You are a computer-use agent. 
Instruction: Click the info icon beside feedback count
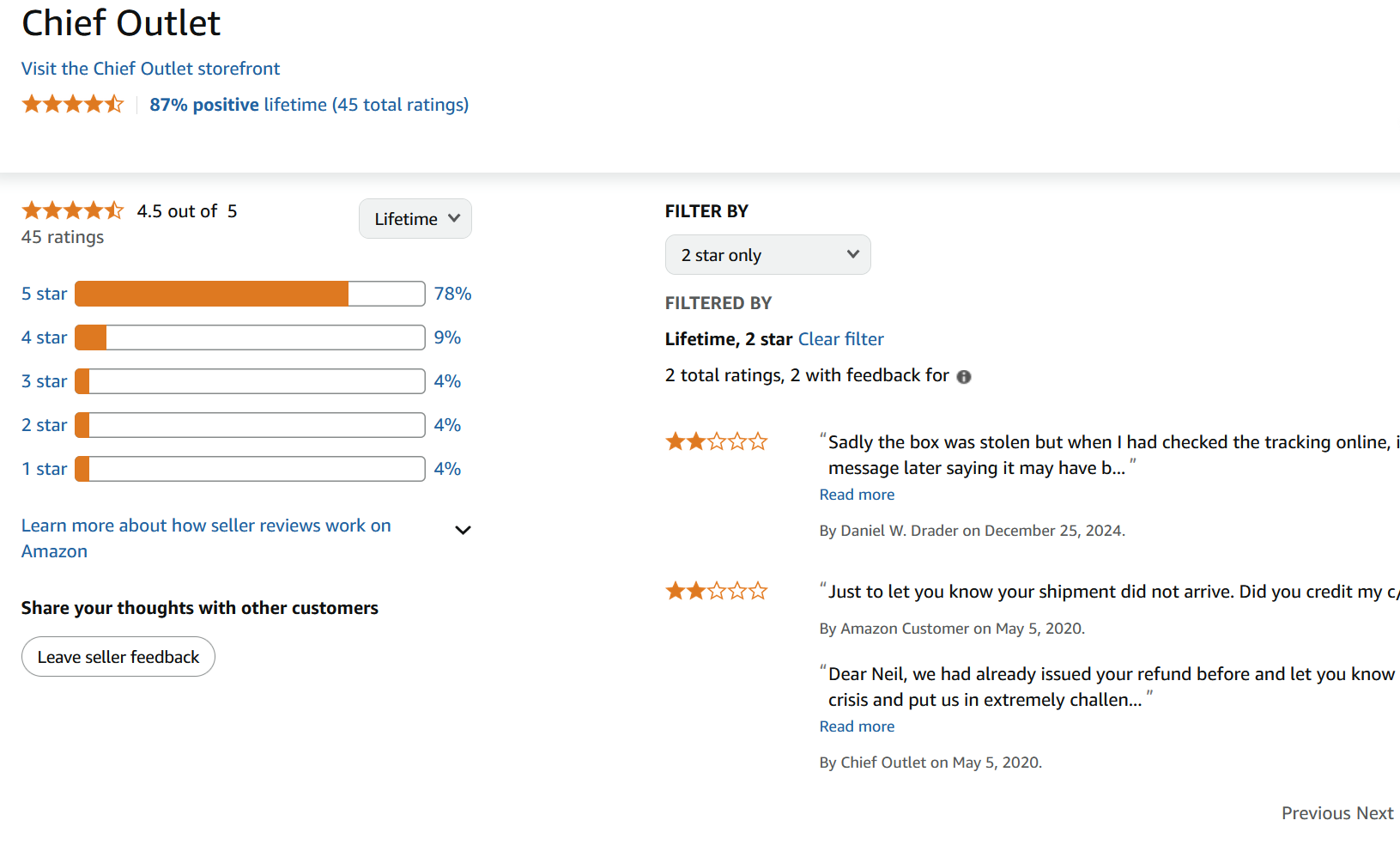click(x=964, y=377)
